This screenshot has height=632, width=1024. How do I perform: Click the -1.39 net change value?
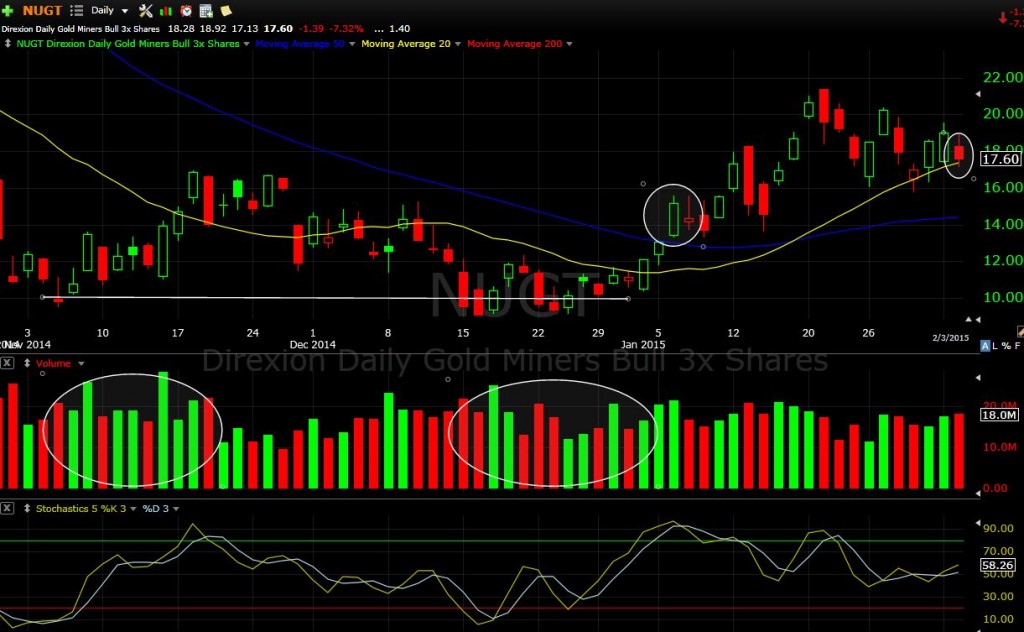312,29
